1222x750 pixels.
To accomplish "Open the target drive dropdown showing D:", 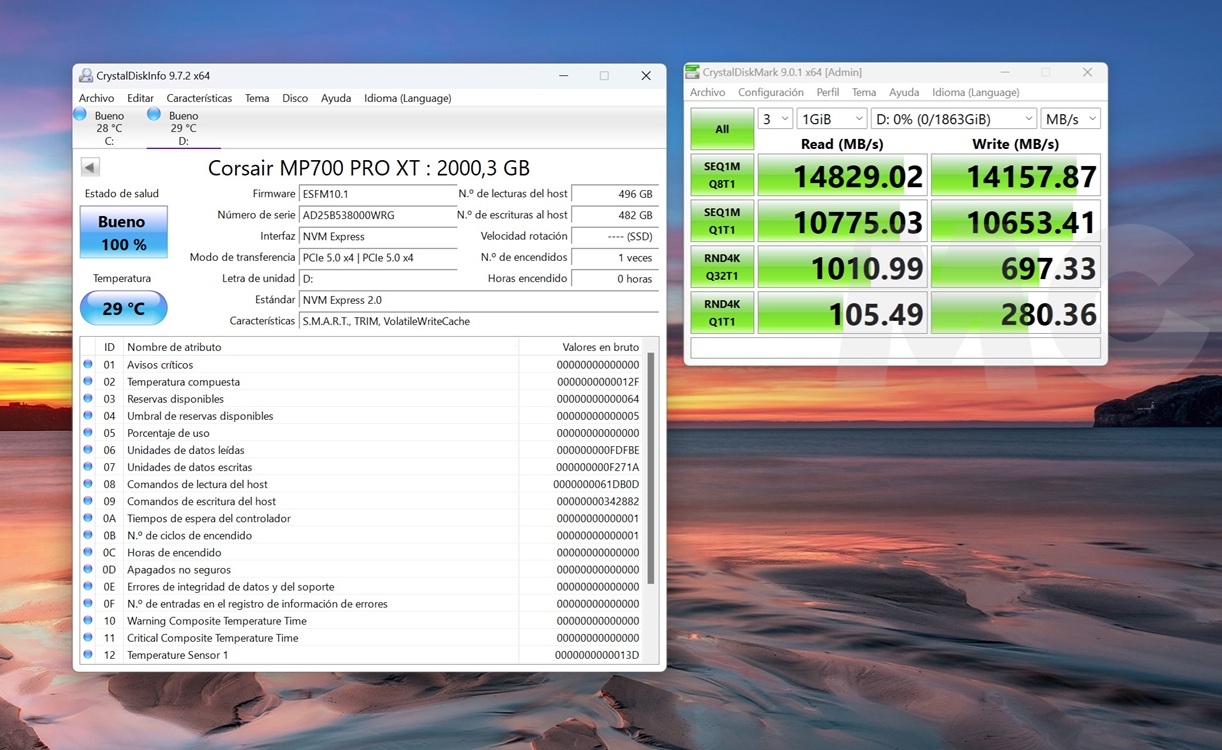I will 953,118.
